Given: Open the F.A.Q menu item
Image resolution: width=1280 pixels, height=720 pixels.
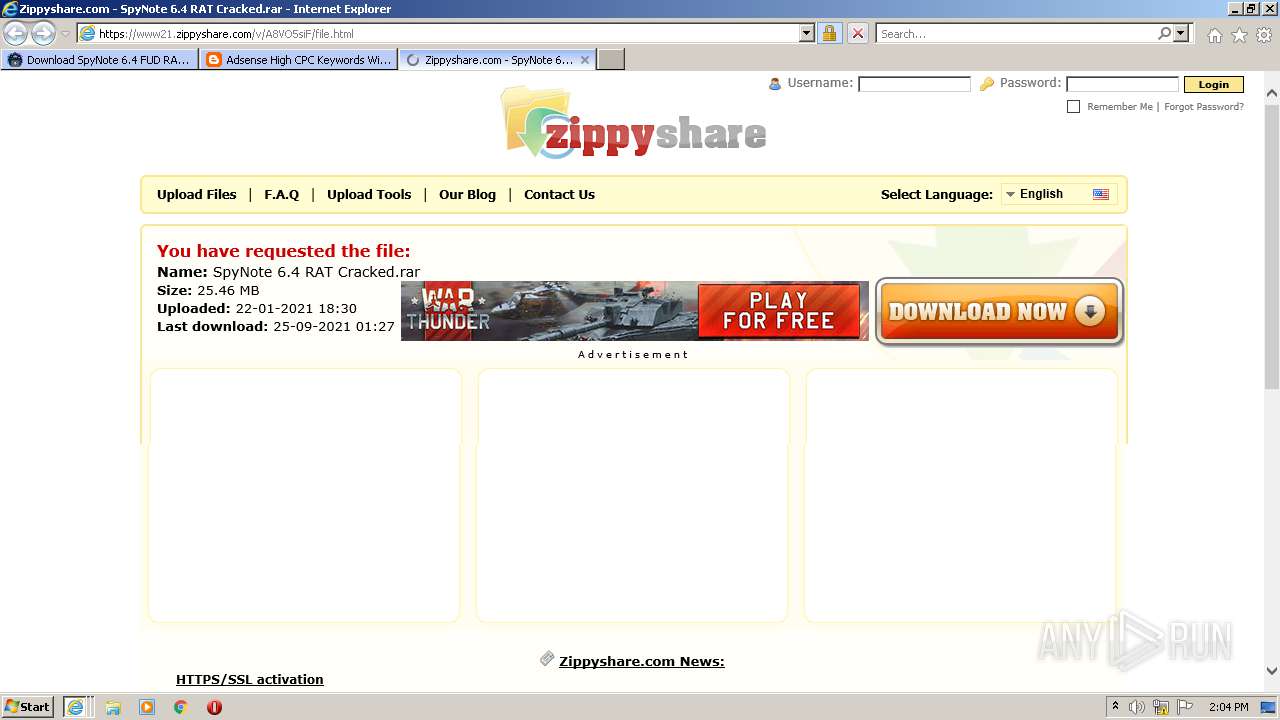Looking at the screenshot, I should click(x=281, y=194).
